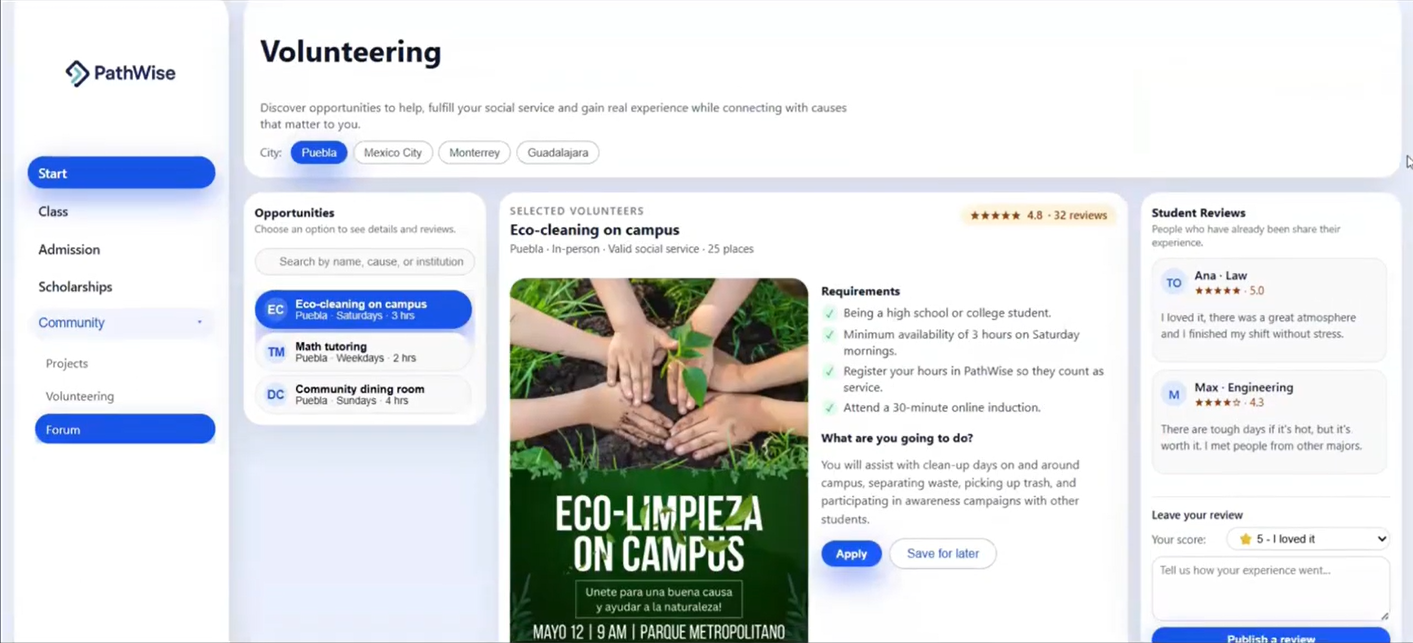Image resolution: width=1413 pixels, height=643 pixels.
Task: Click Max's reviewer avatar icon
Action: 1174,395
